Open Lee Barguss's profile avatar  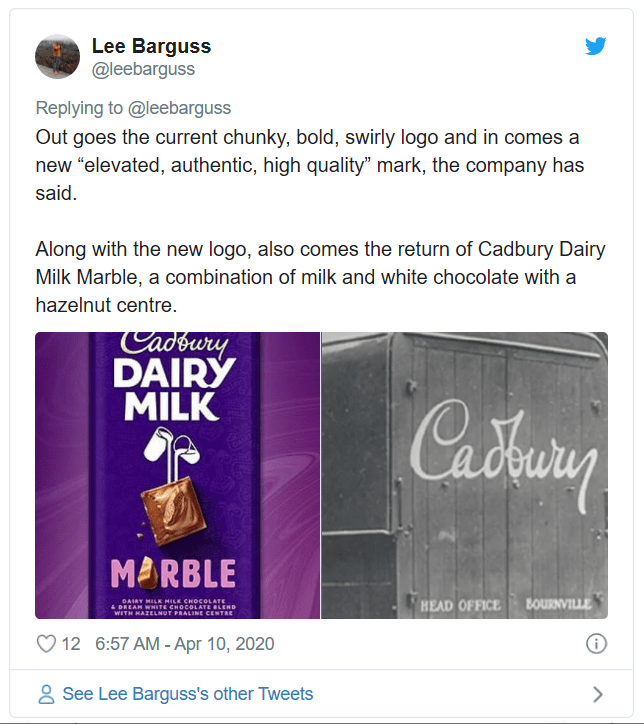57,57
